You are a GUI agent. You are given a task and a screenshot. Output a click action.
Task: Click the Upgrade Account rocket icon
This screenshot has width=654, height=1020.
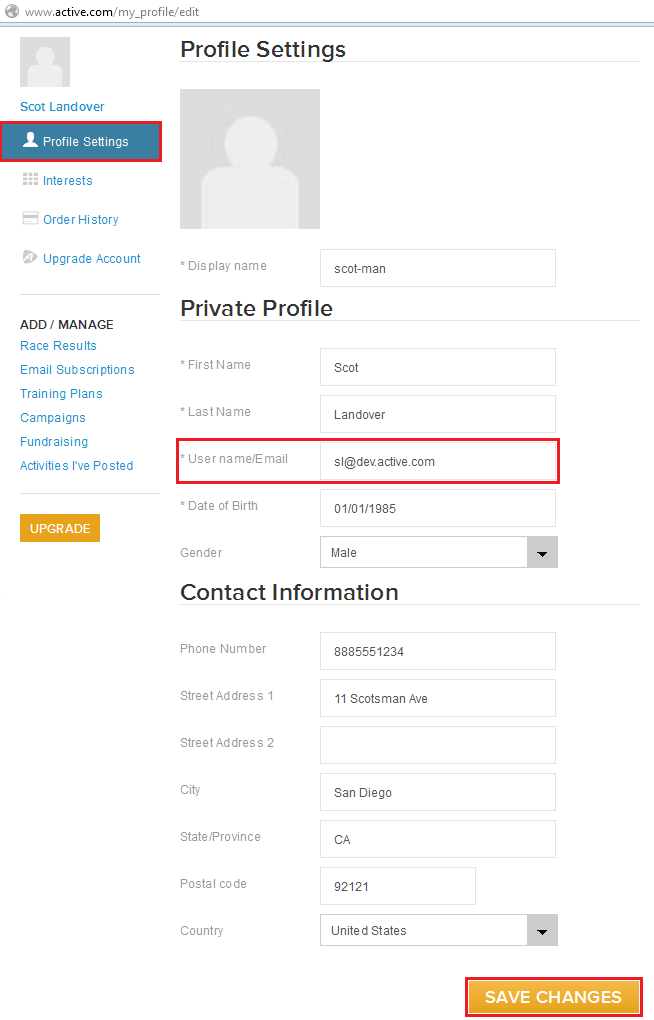pos(30,258)
